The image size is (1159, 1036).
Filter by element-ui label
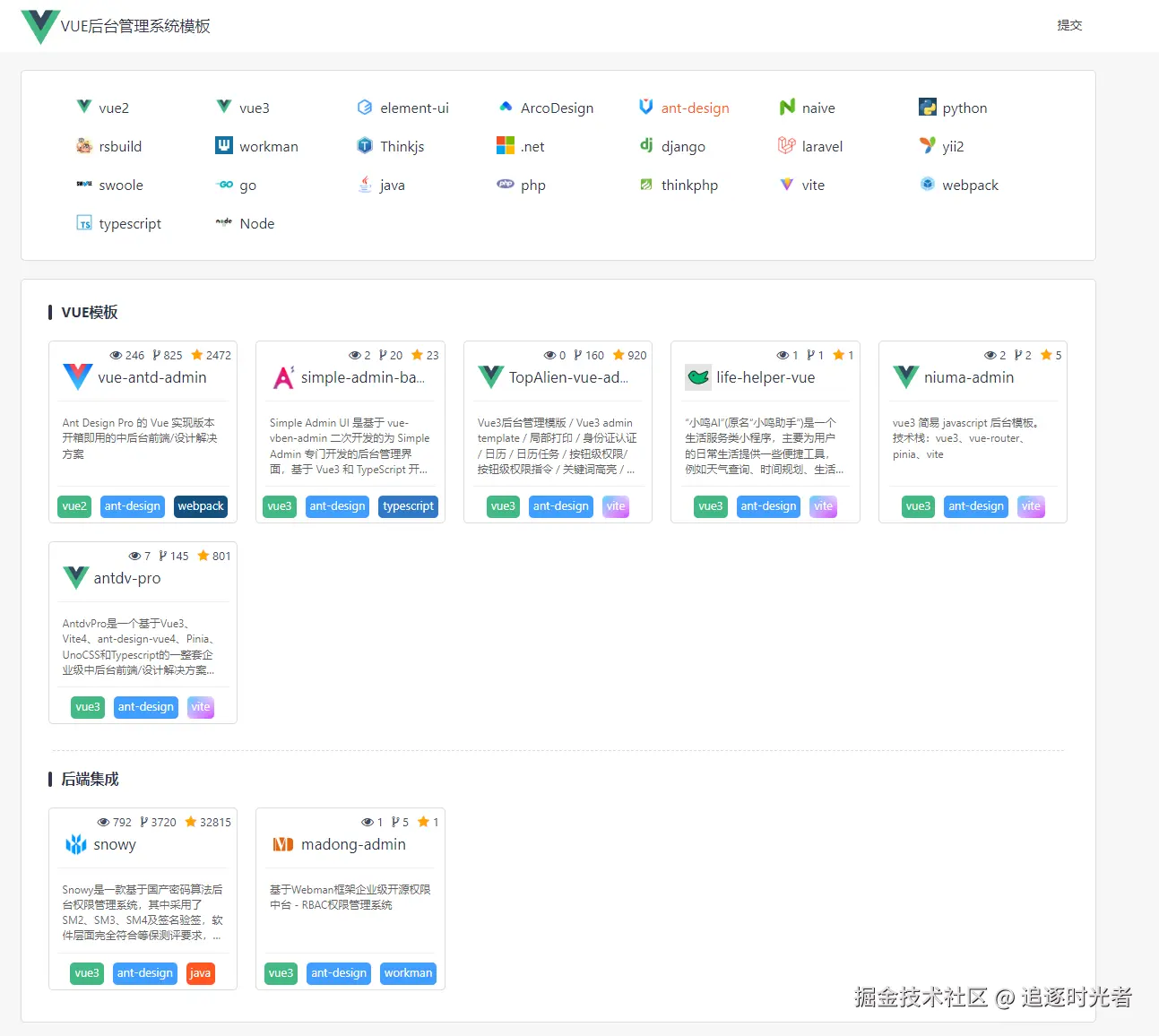point(414,108)
